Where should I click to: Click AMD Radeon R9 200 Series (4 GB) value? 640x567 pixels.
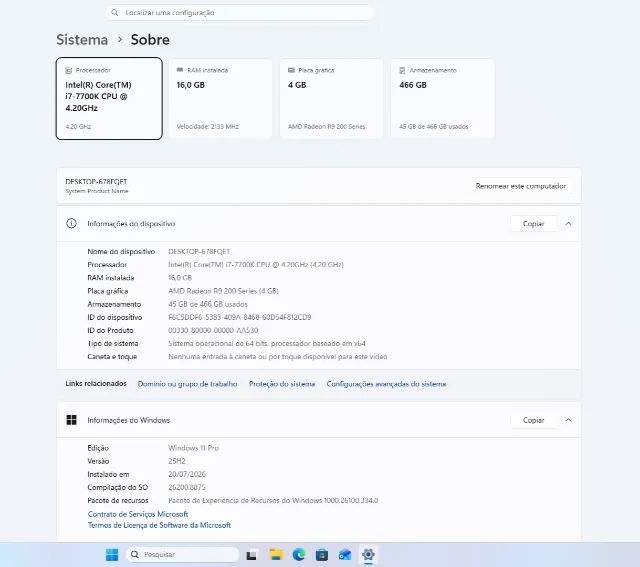(x=223, y=291)
